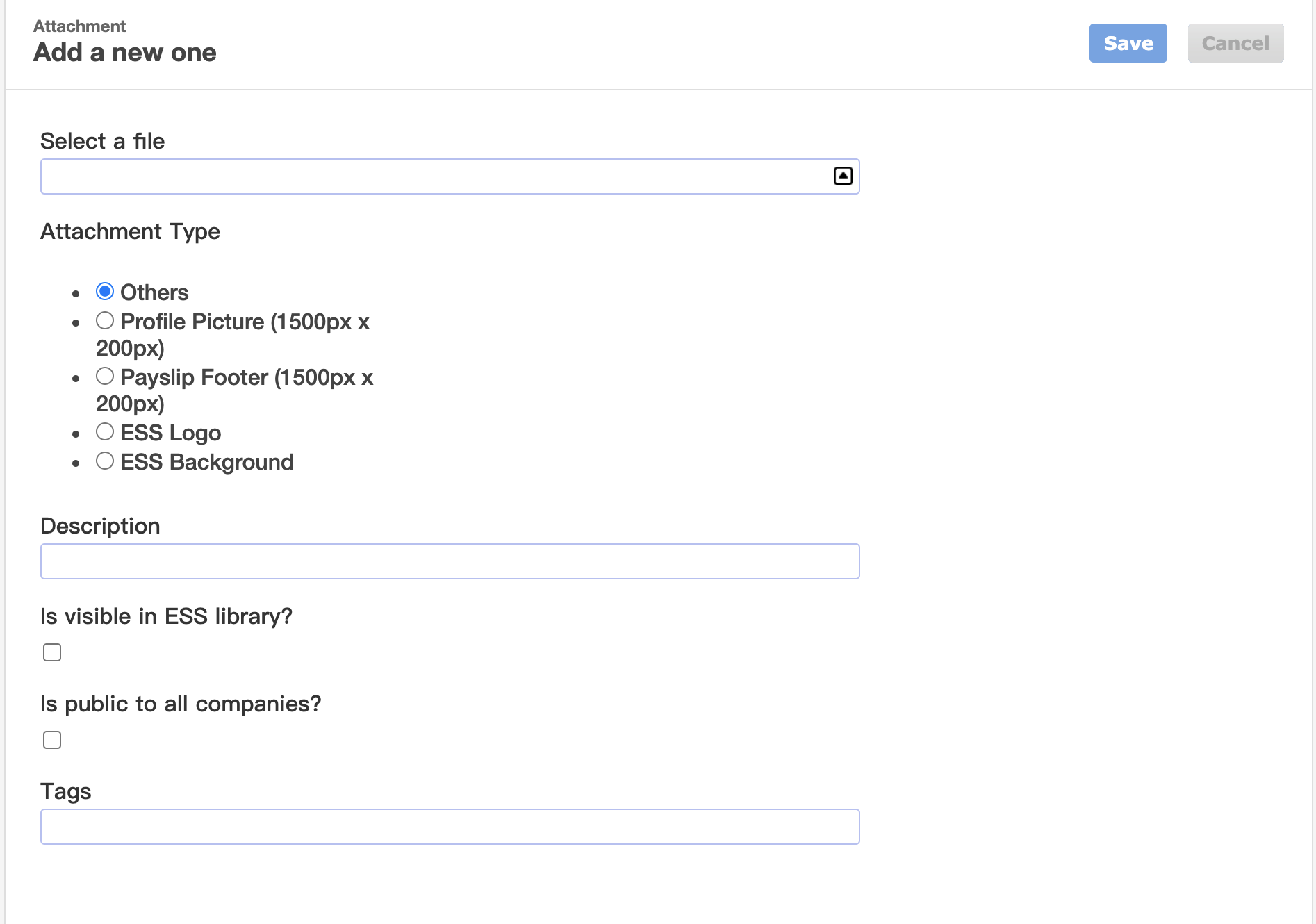Screen dimensions: 1316x924
Task: Click into the Description text field
Action: pyautogui.click(x=450, y=561)
